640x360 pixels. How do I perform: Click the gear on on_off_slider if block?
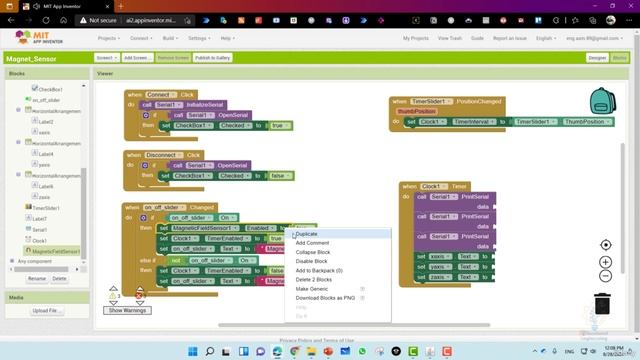pos(143,218)
